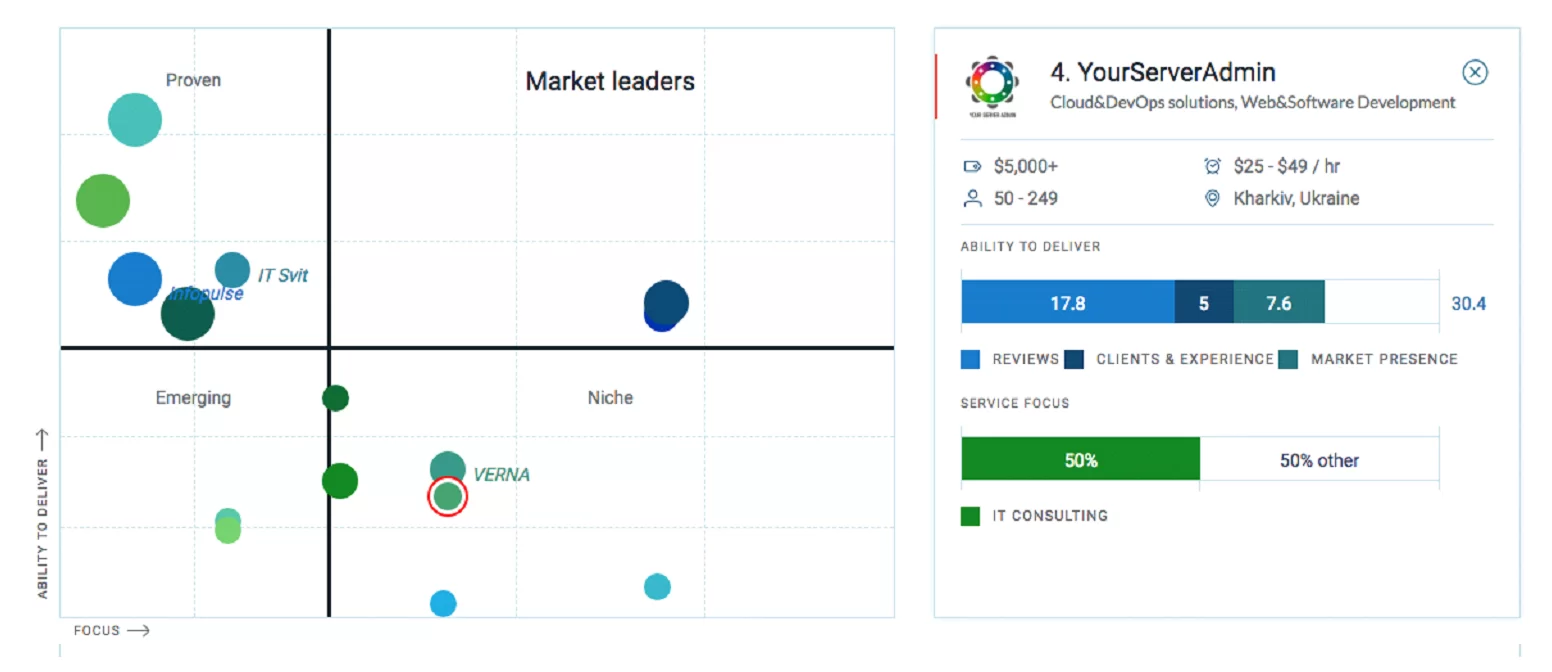1552x672 pixels.
Task: Click the 50% IT Consulting green bar
Action: click(x=1080, y=460)
